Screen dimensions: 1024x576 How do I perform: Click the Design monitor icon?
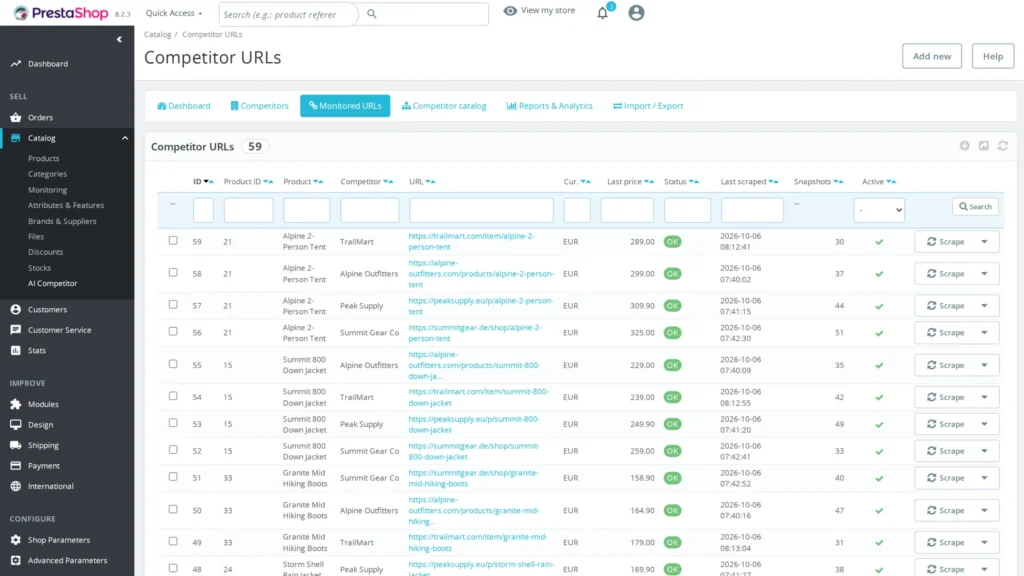[x=16, y=424]
